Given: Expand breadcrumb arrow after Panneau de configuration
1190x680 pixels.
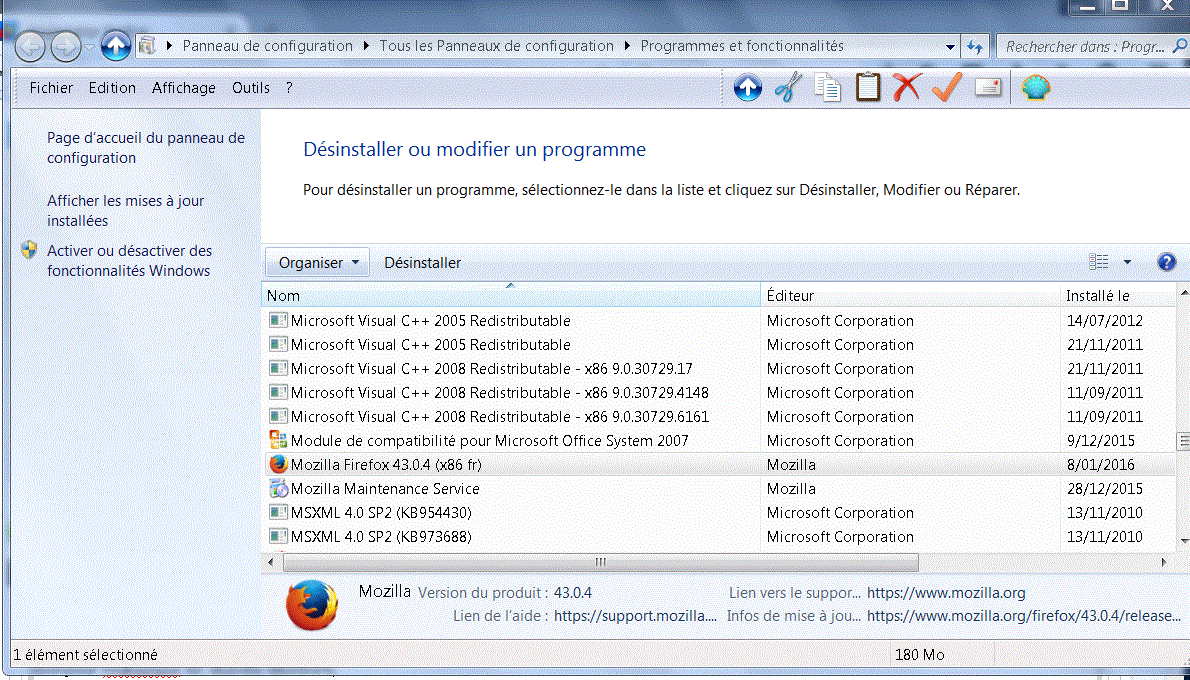Looking at the screenshot, I should (x=365, y=46).
